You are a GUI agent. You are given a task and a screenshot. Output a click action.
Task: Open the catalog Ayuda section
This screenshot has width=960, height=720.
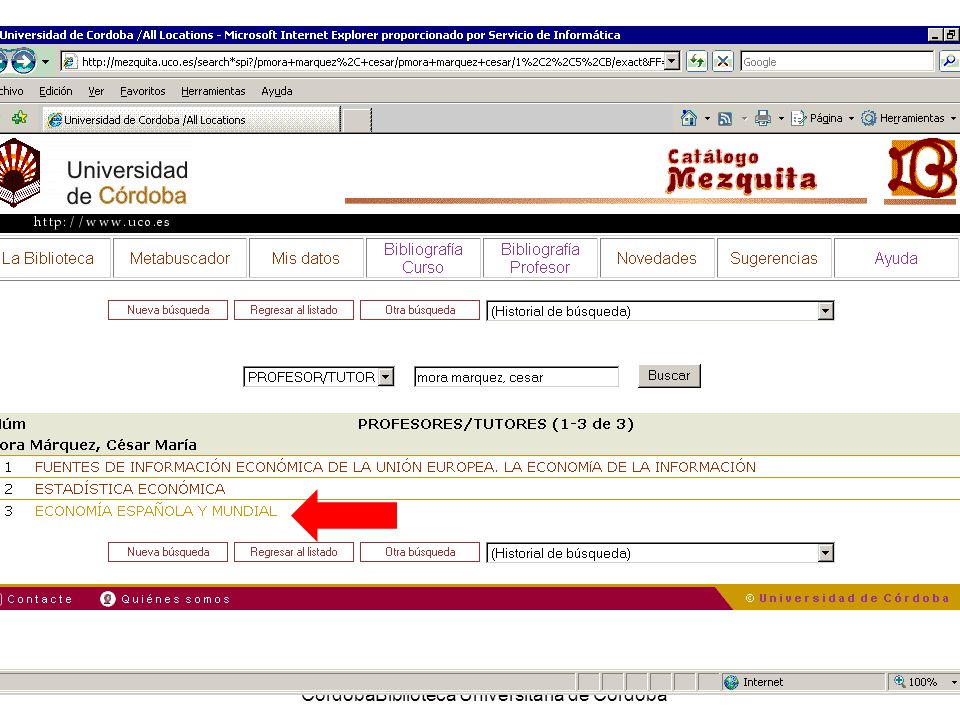coord(896,258)
